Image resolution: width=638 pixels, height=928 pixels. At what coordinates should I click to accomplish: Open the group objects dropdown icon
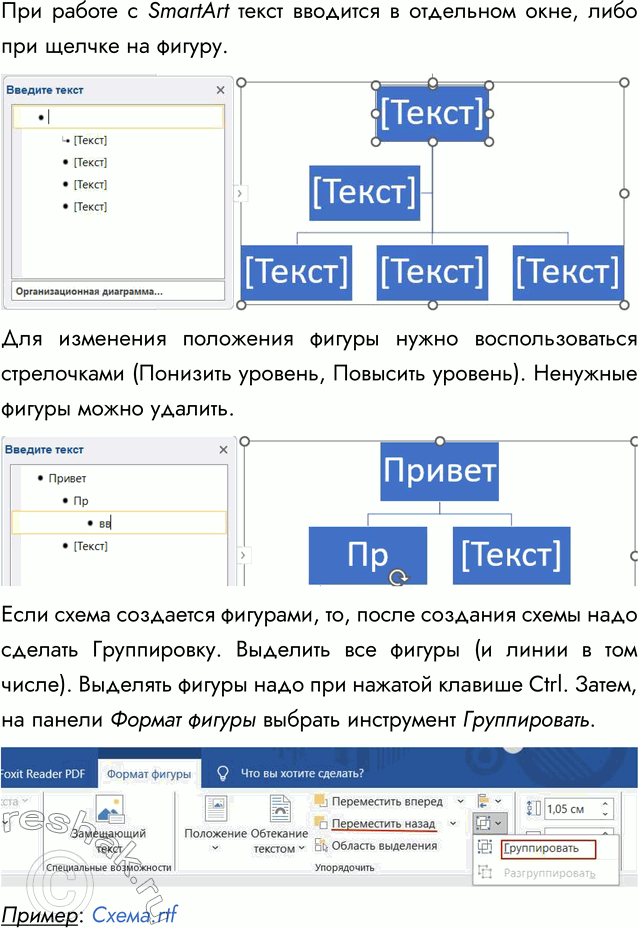click(x=490, y=822)
